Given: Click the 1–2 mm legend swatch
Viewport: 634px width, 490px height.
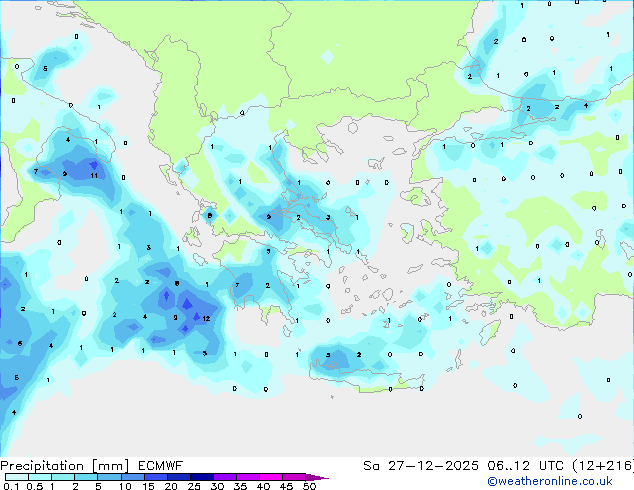Looking at the screenshot, I should coord(63,477).
